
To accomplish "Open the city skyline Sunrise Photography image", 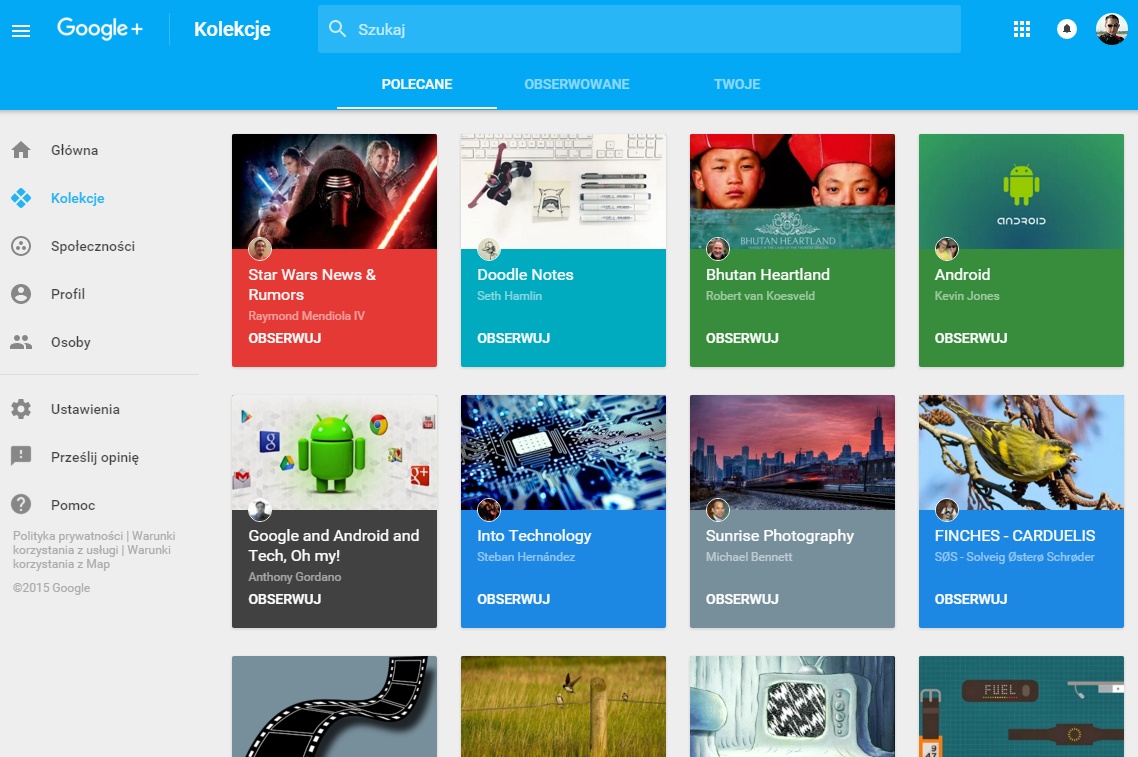I will click(792, 453).
